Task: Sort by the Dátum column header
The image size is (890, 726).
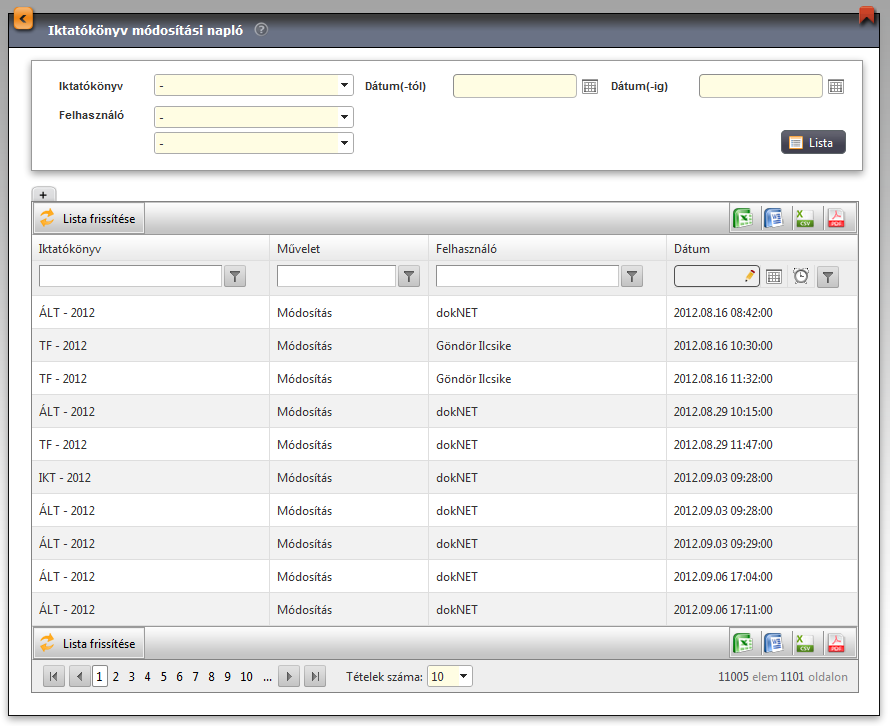Action: coord(692,249)
